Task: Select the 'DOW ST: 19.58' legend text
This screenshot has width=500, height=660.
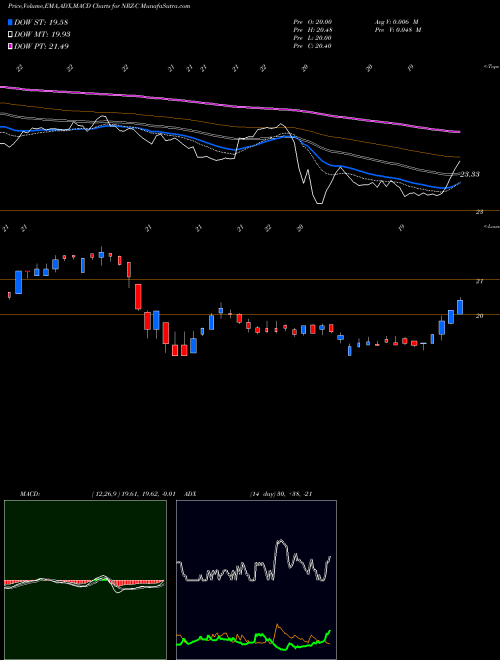Action: tap(41, 22)
